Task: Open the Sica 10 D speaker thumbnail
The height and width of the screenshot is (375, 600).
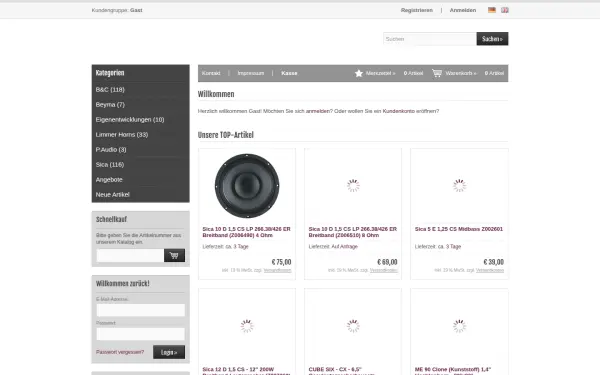Action: (247, 186)
